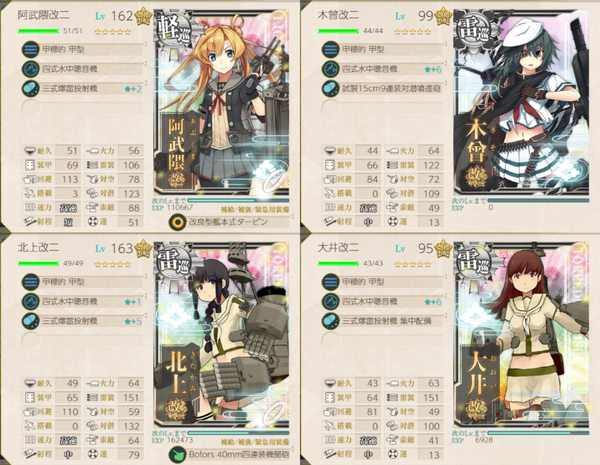
Task: Click Kiso's 雷巡 ship type badge
Action: tap(474, 31)
